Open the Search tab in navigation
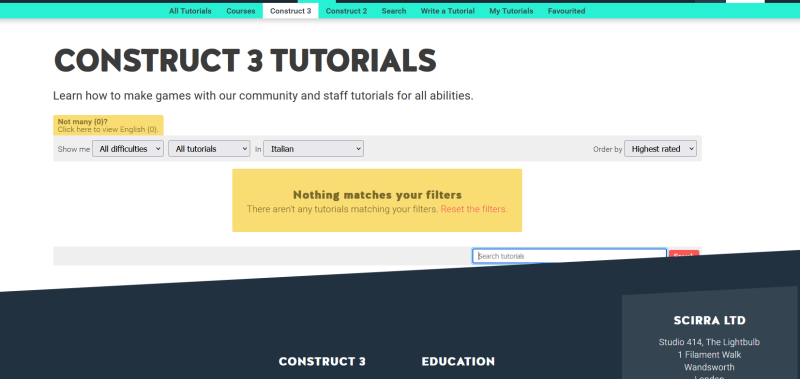The height and width of the screenshot is (379, 800). [x=393, y=11]
